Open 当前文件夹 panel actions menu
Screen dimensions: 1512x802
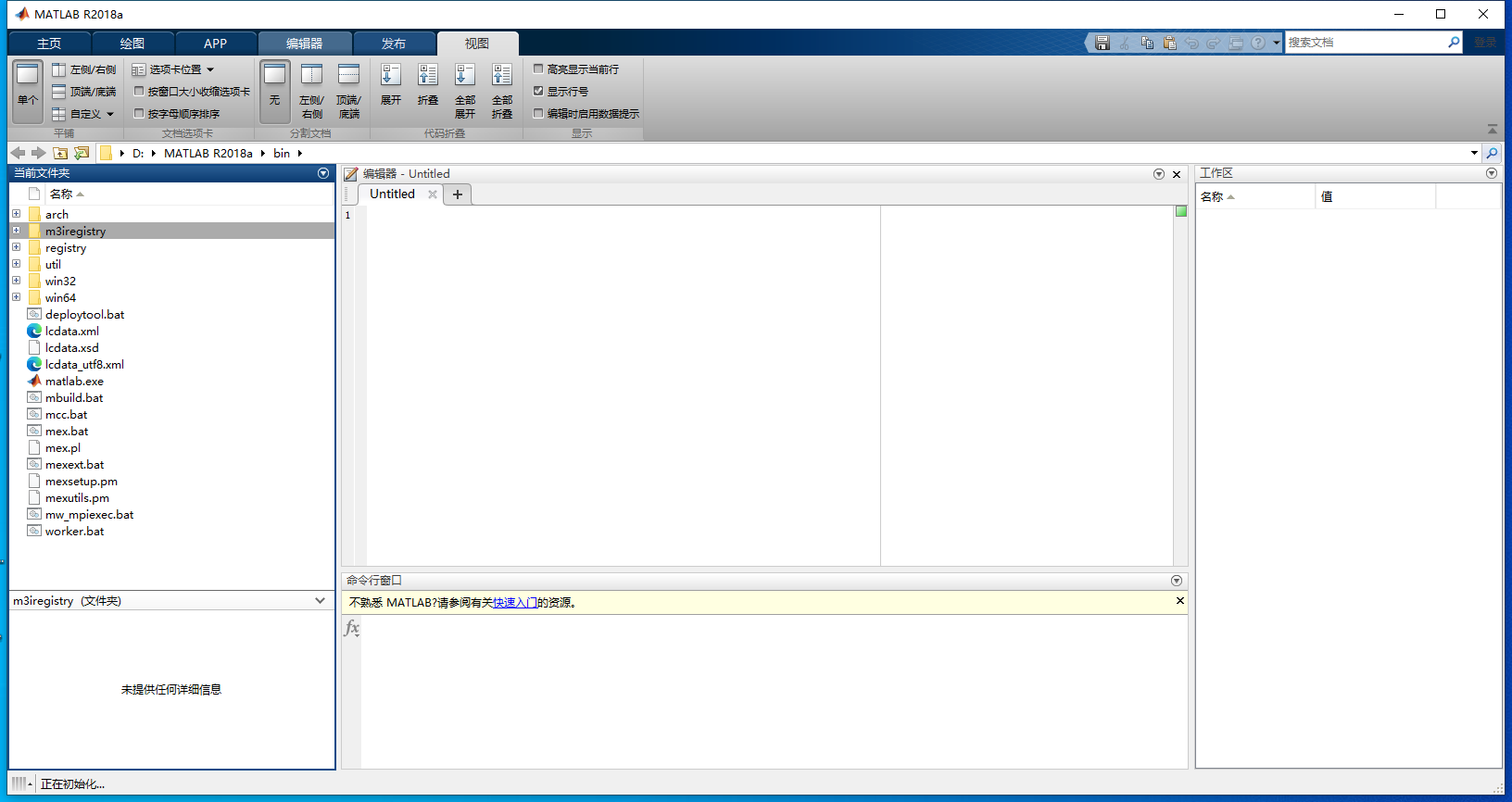tap(323, 173)
